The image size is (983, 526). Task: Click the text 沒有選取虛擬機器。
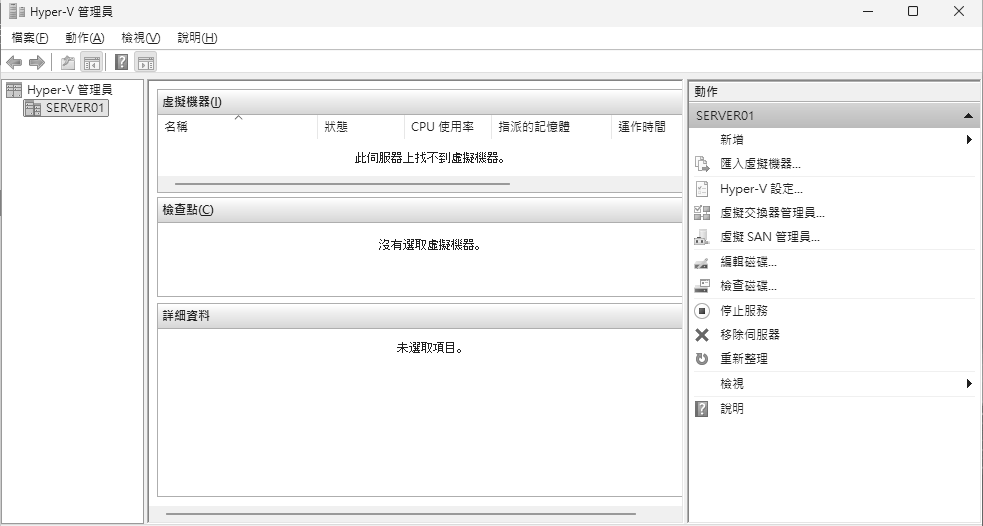(430, 245)
